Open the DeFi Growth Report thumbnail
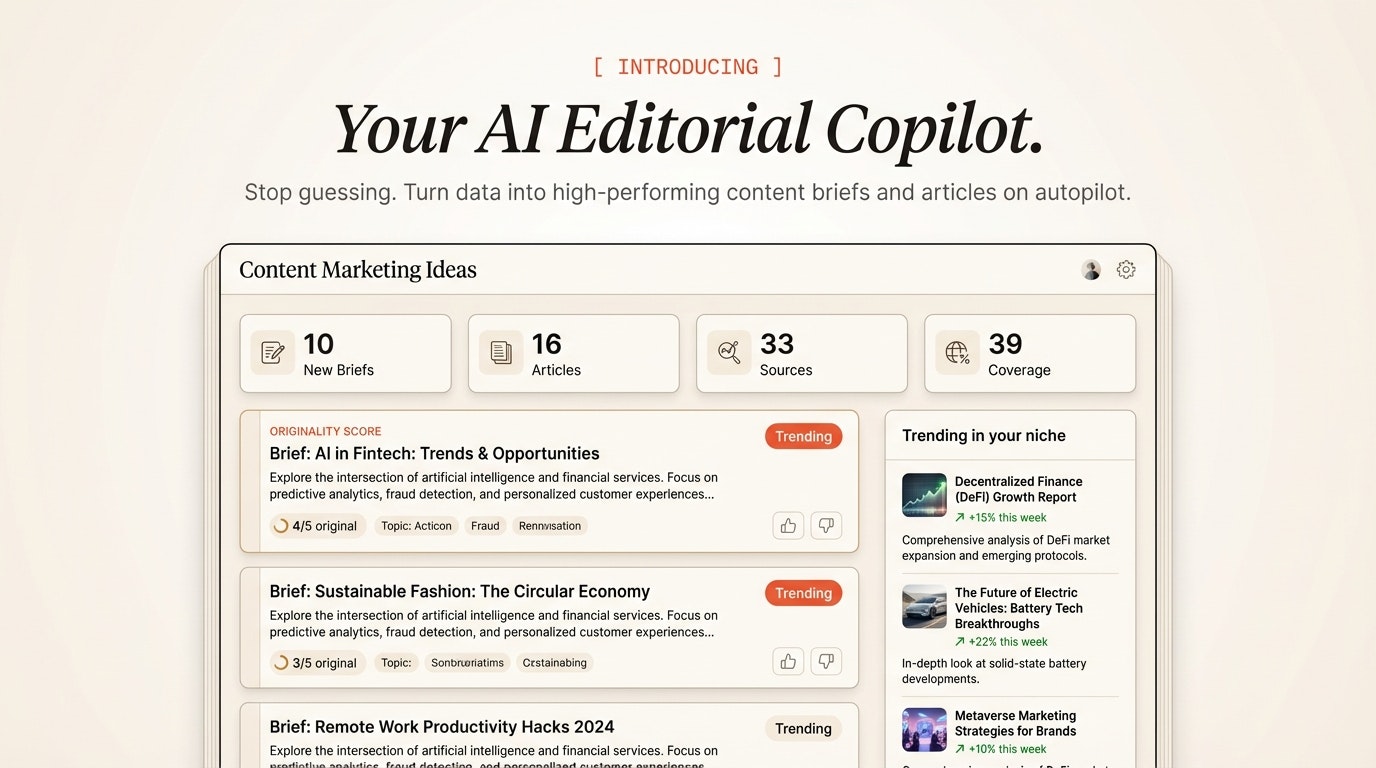Image resolution: width=1376 pixels, height=768 pixels. coord(923,495)
